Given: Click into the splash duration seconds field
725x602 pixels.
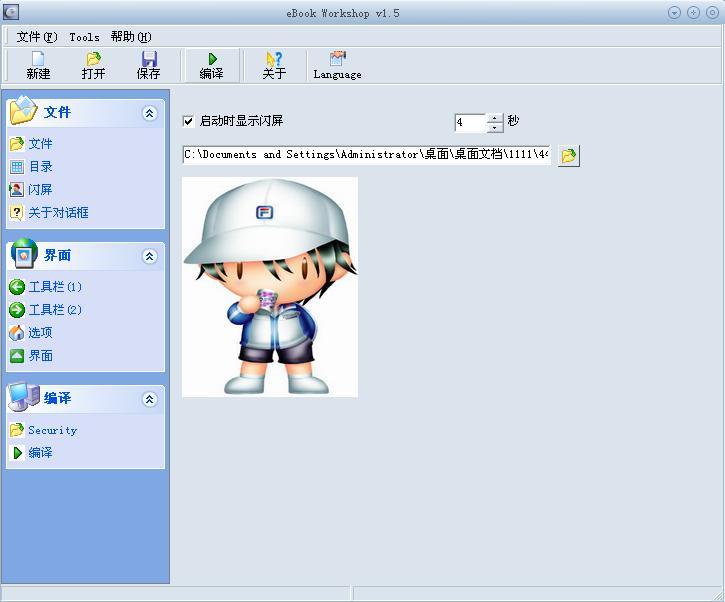Looking at the screenshot, I should click(470, 123).
